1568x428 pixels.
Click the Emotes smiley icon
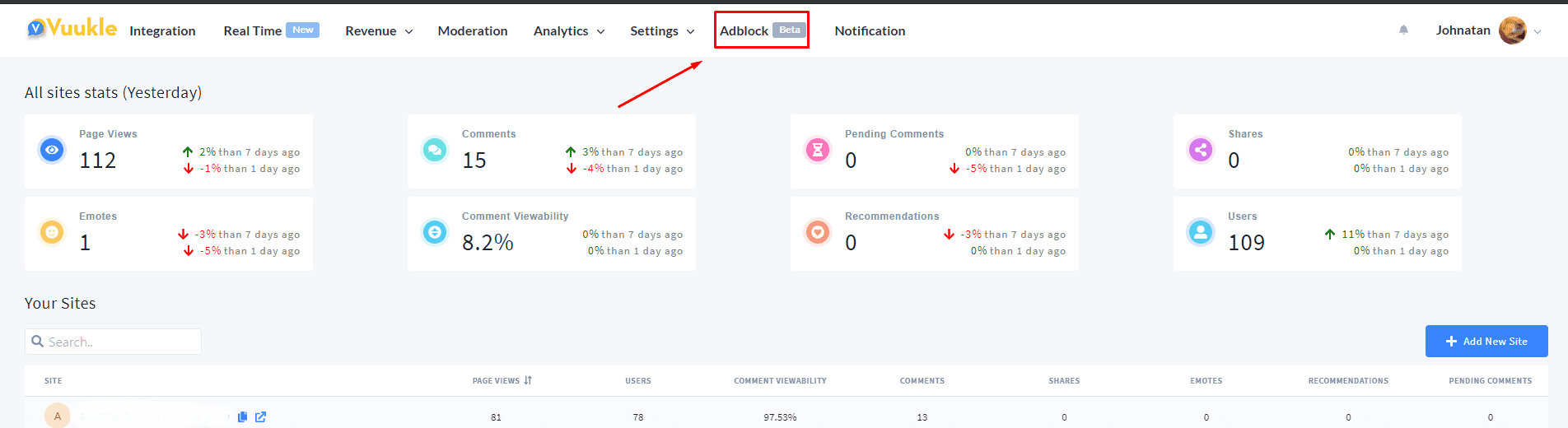tap(52, 232)
